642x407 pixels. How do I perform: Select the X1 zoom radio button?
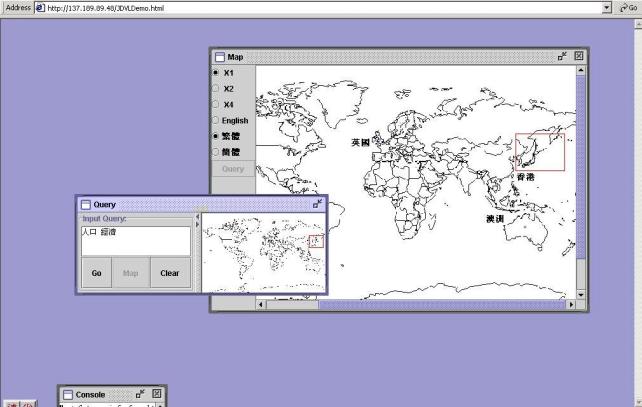point(216,73)
